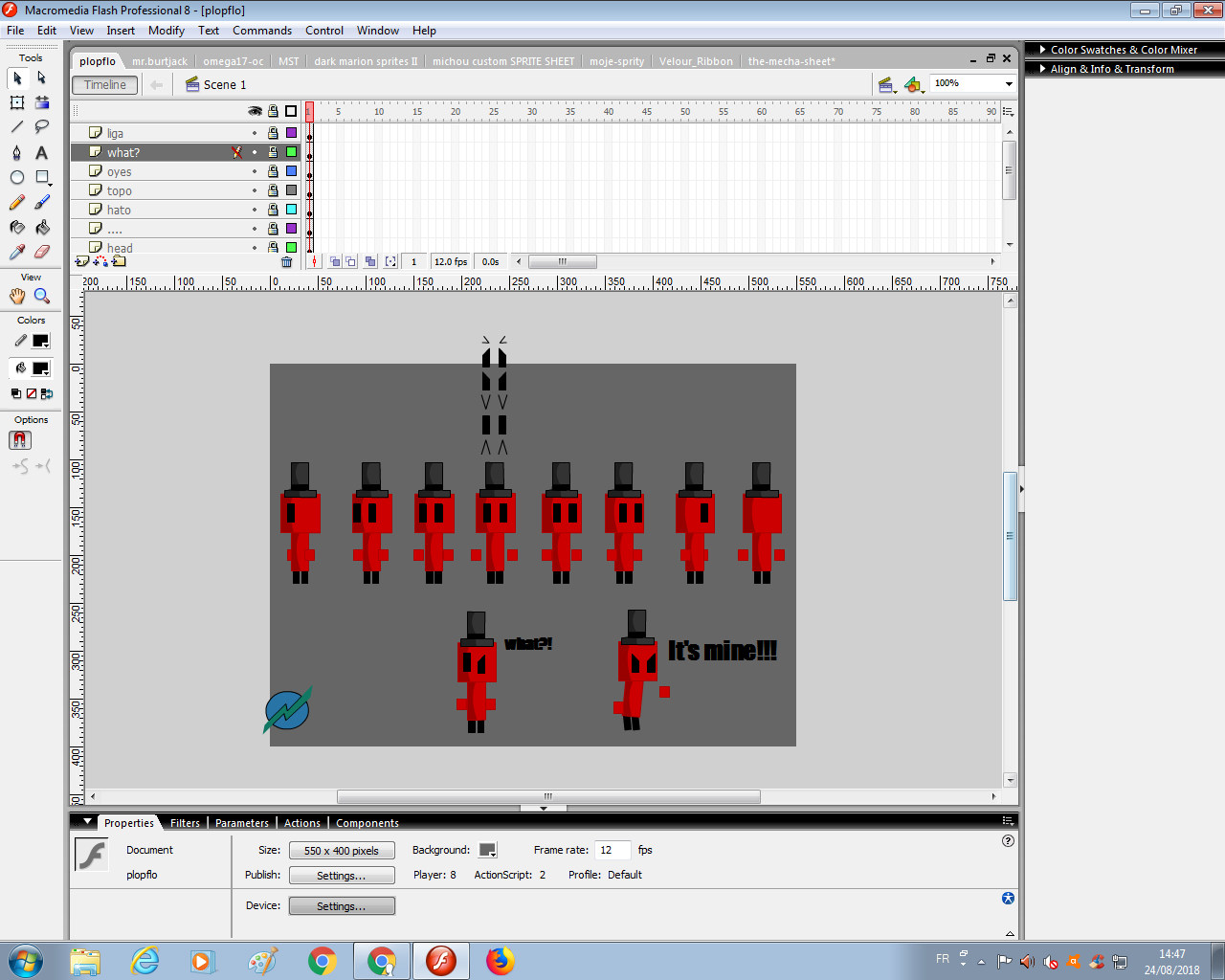The image size is (1225, 980).
Task: Click the Device Settings button
Action: (342, 906)
